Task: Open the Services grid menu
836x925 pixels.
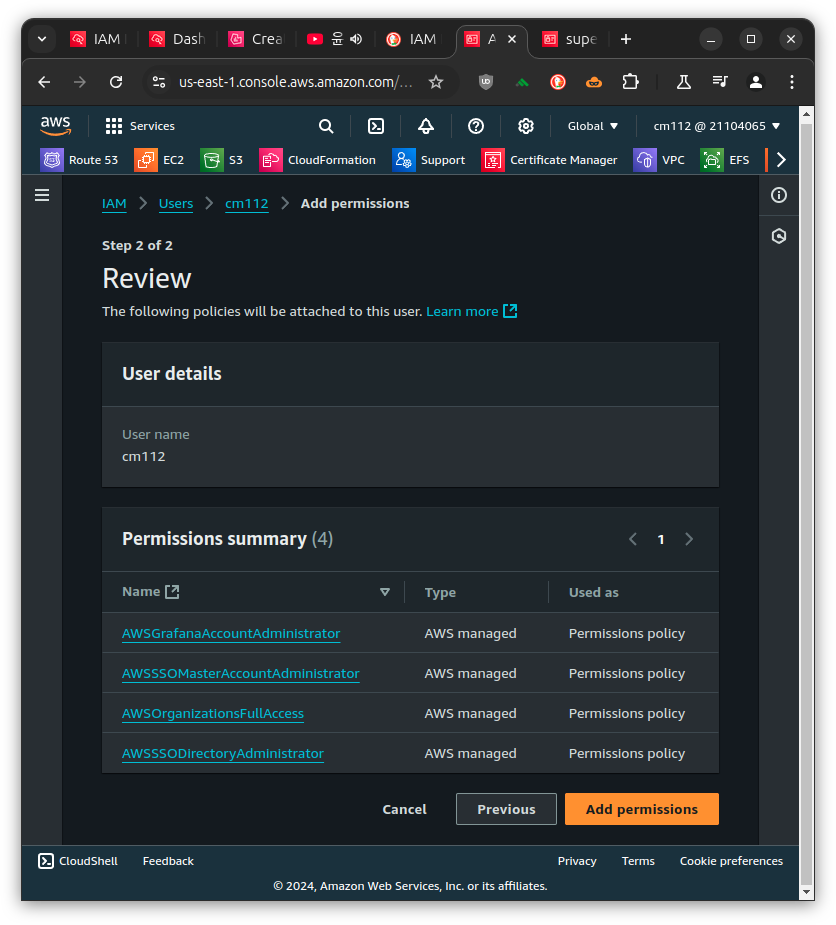Action: pos(140,126)
